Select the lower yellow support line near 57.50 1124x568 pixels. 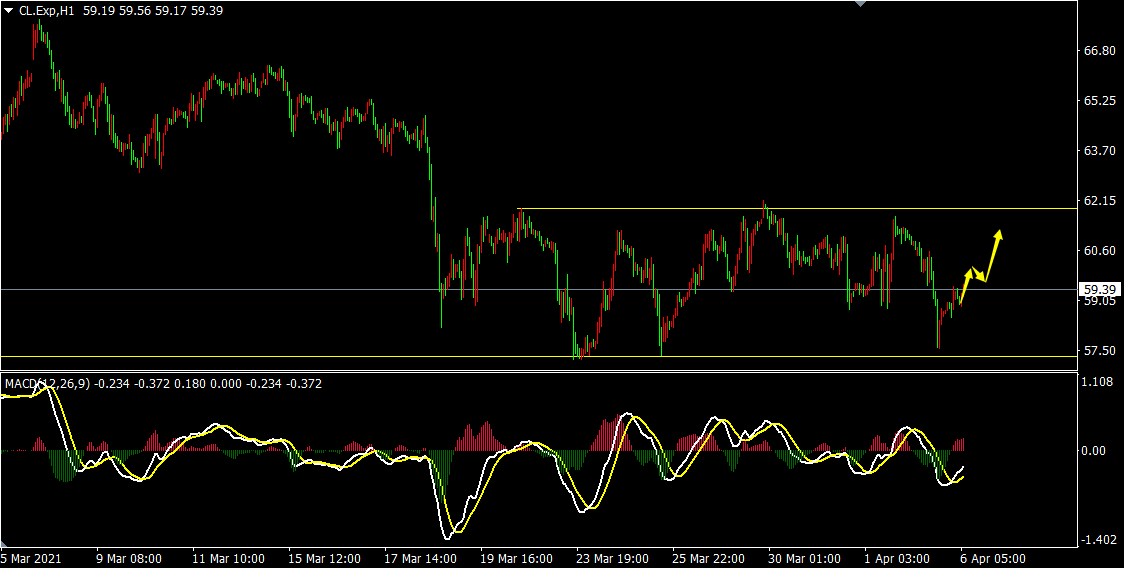click(300, 356)
